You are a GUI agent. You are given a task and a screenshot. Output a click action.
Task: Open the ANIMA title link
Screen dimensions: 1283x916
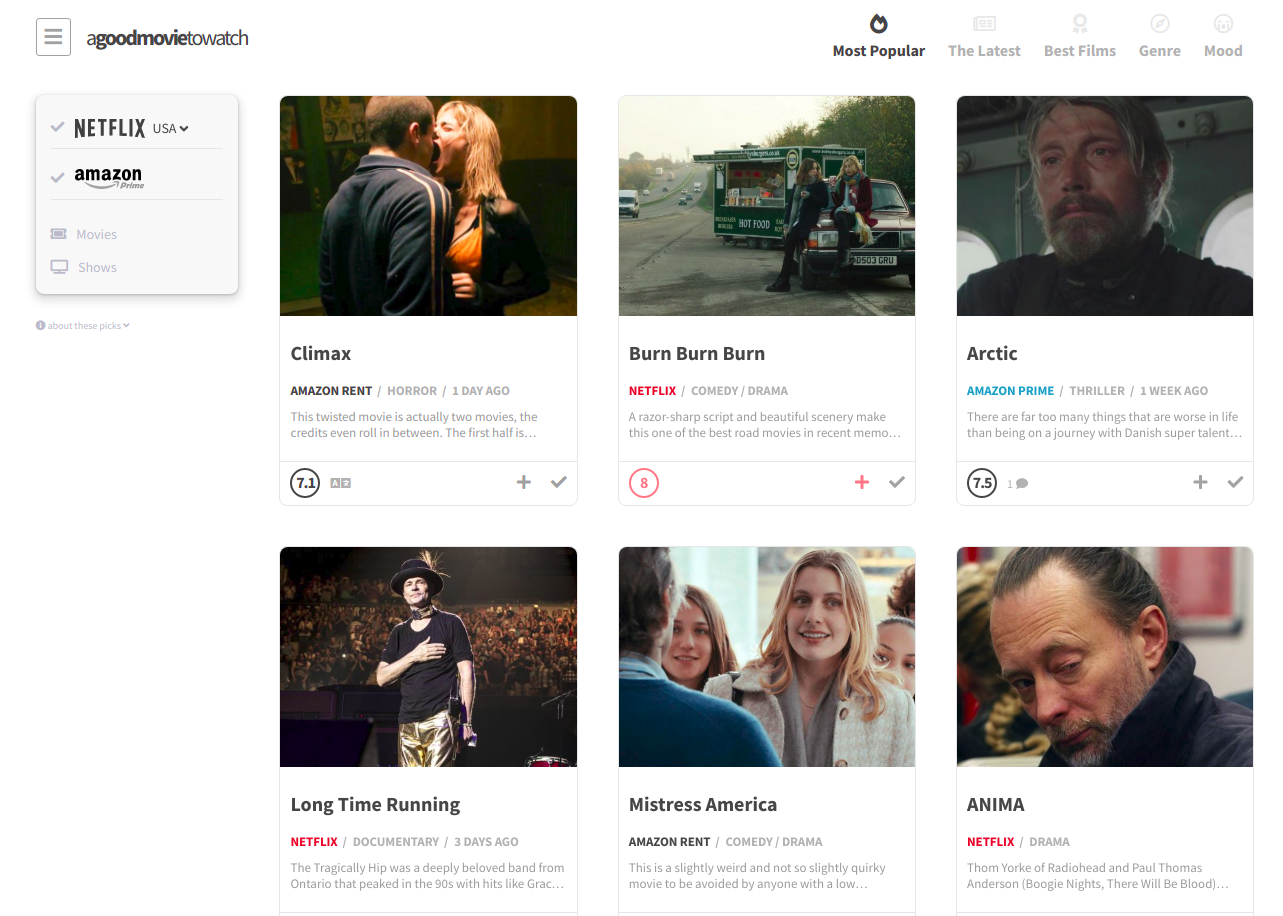(996, 805)
